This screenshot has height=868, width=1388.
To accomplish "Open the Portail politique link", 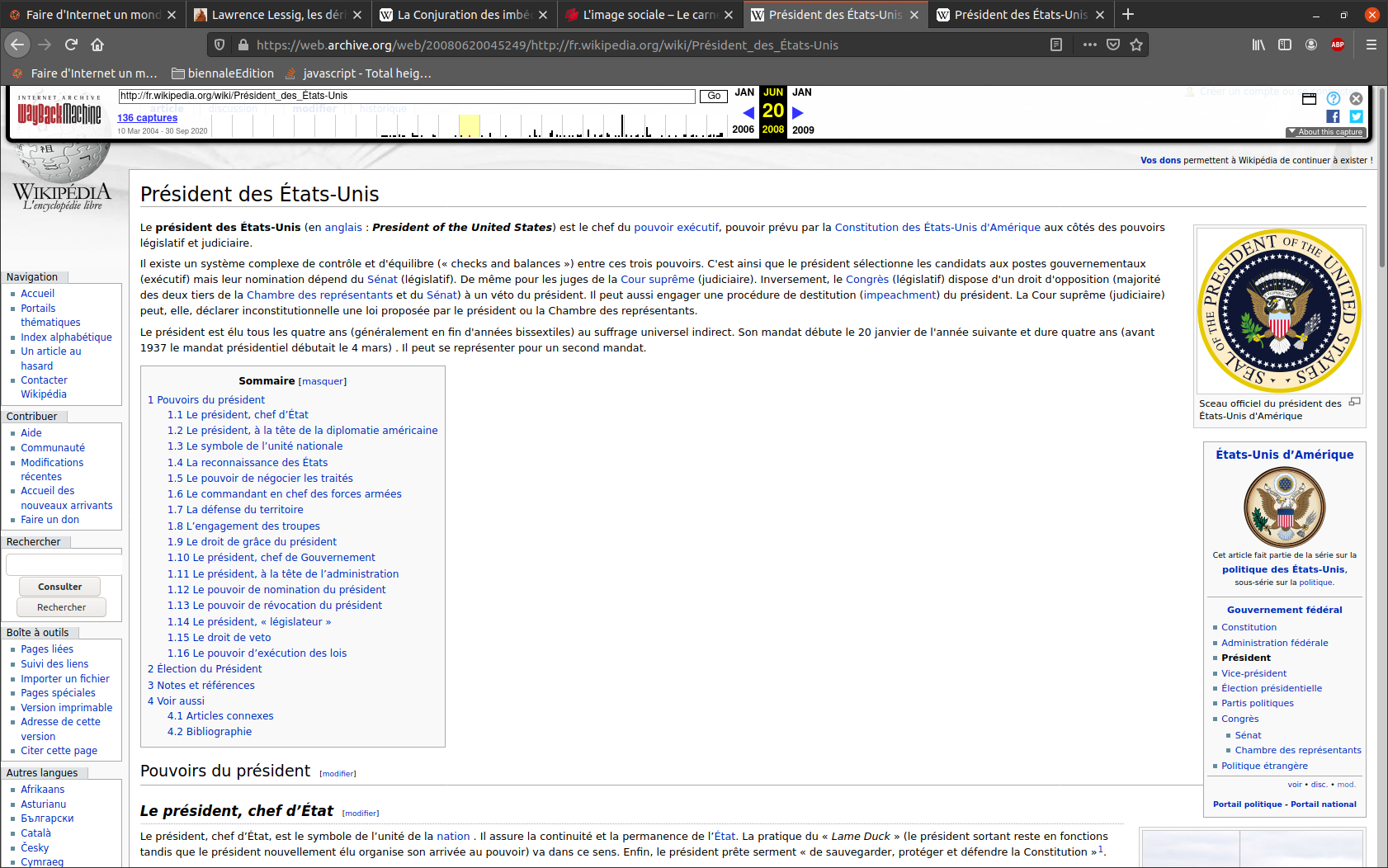I will click(x=1247, y=804).
